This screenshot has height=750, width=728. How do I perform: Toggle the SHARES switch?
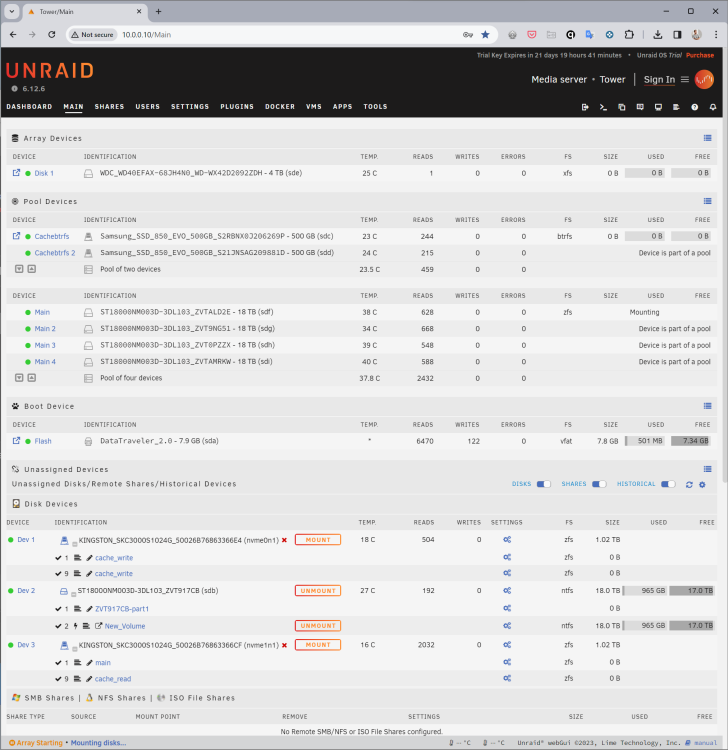coord(599,484)
